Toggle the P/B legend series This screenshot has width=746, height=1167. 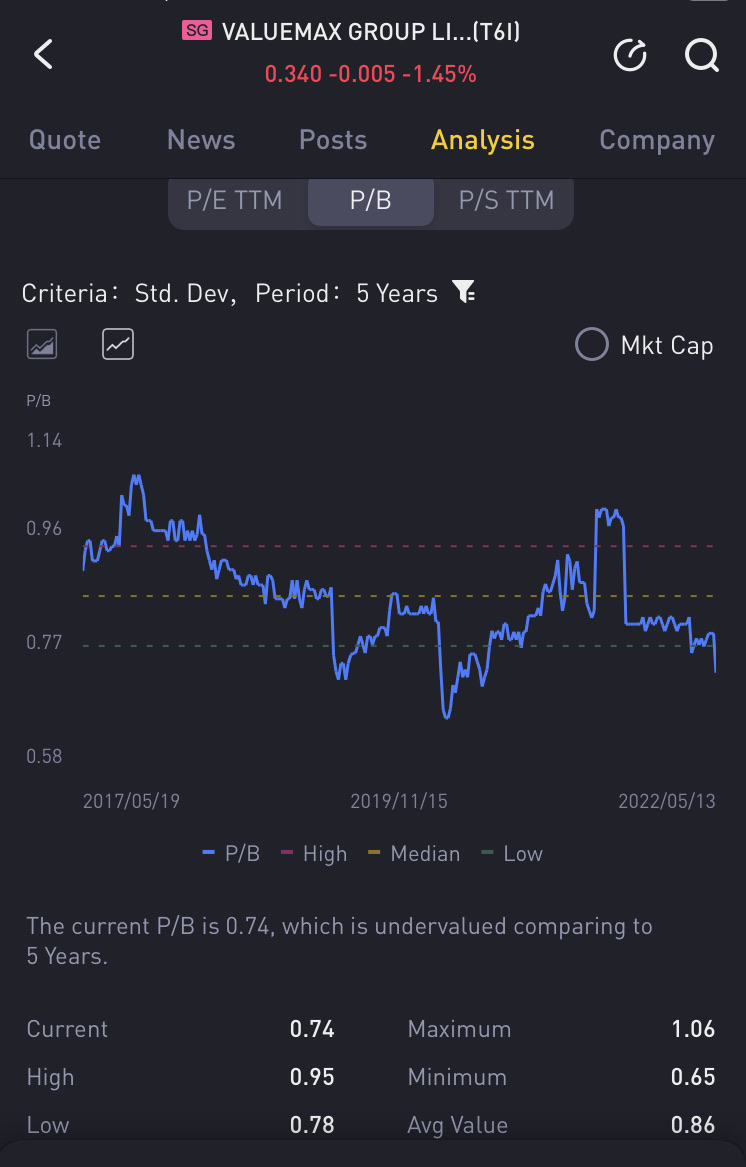point(232,854)
